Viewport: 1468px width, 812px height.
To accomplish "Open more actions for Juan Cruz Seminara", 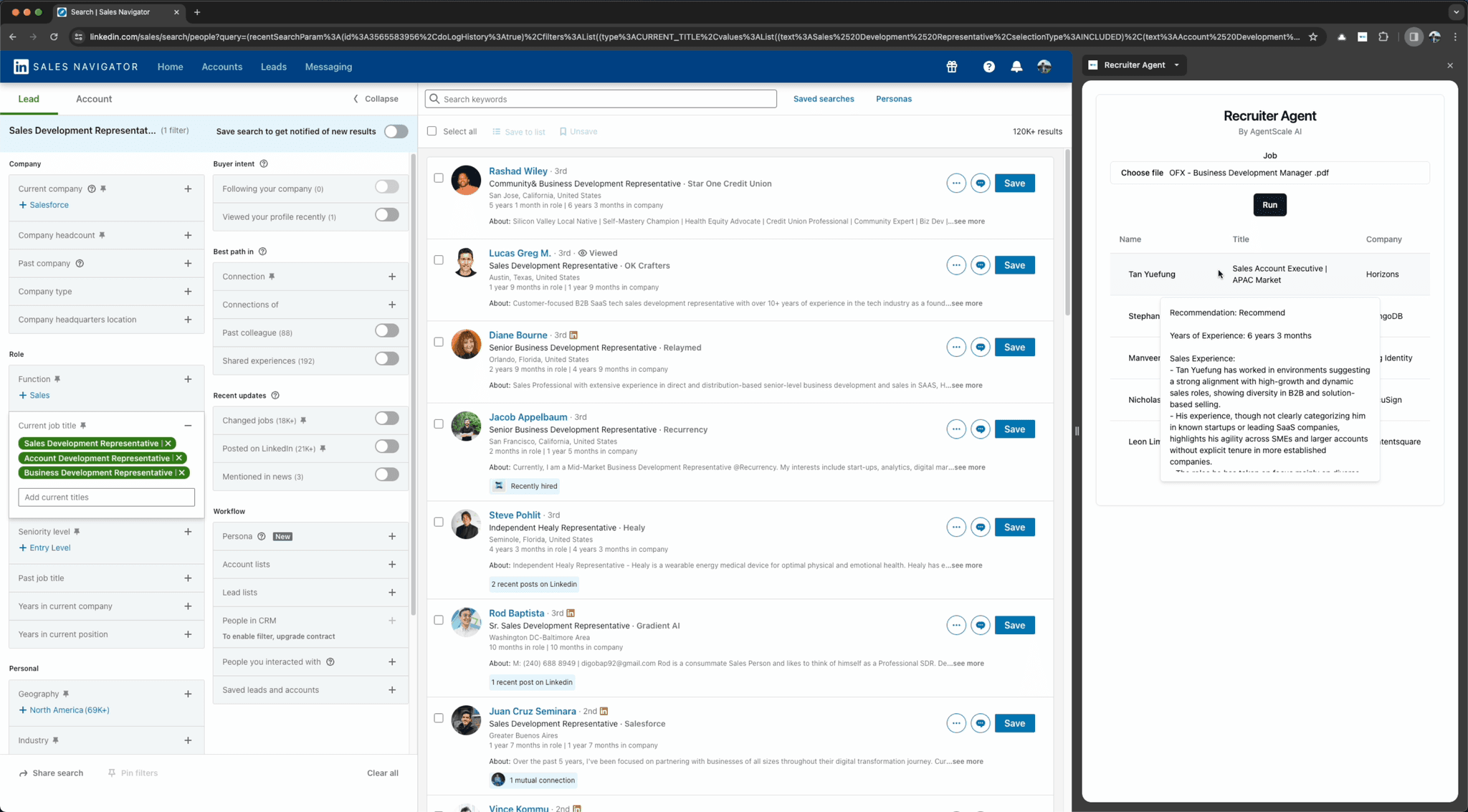I will 955,723.
